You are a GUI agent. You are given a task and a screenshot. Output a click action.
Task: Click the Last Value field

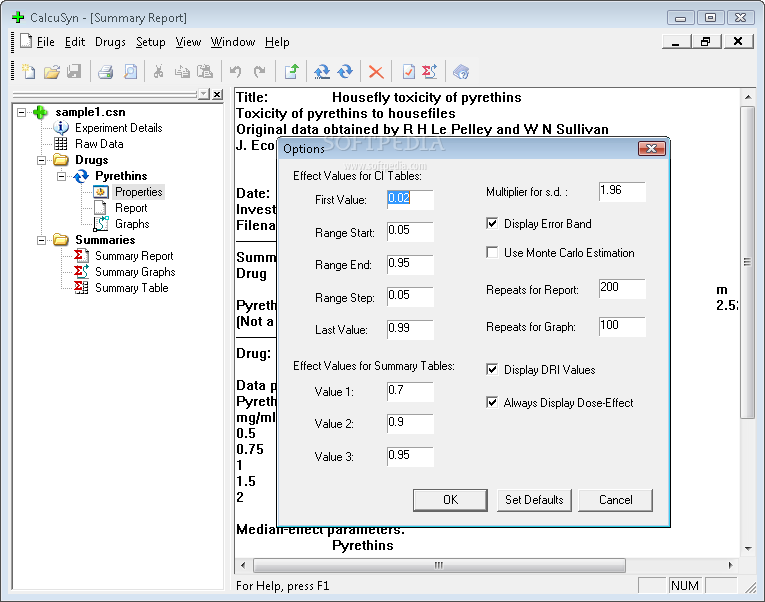[410, 329]
